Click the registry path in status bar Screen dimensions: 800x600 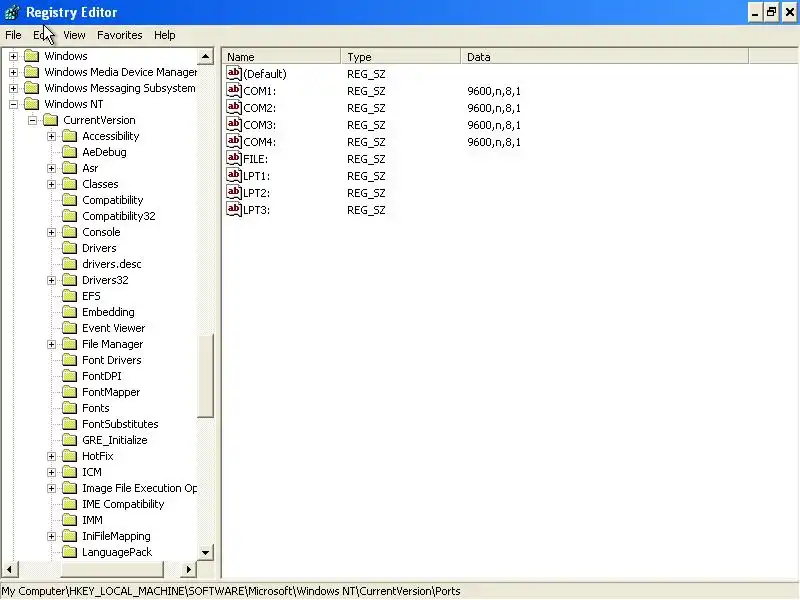click(231, 591)
